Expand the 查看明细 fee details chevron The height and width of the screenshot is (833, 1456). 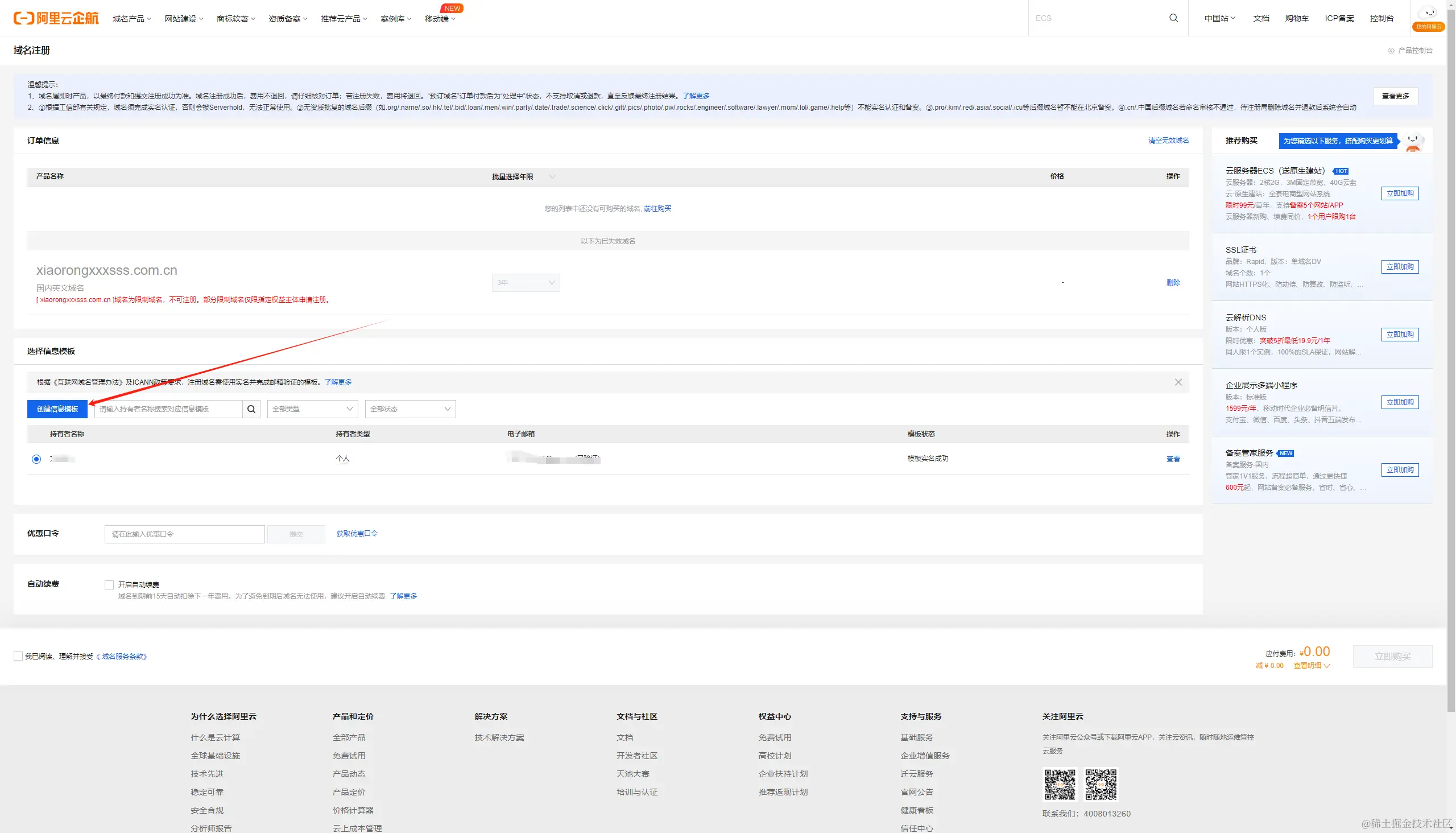point(1327,666)
